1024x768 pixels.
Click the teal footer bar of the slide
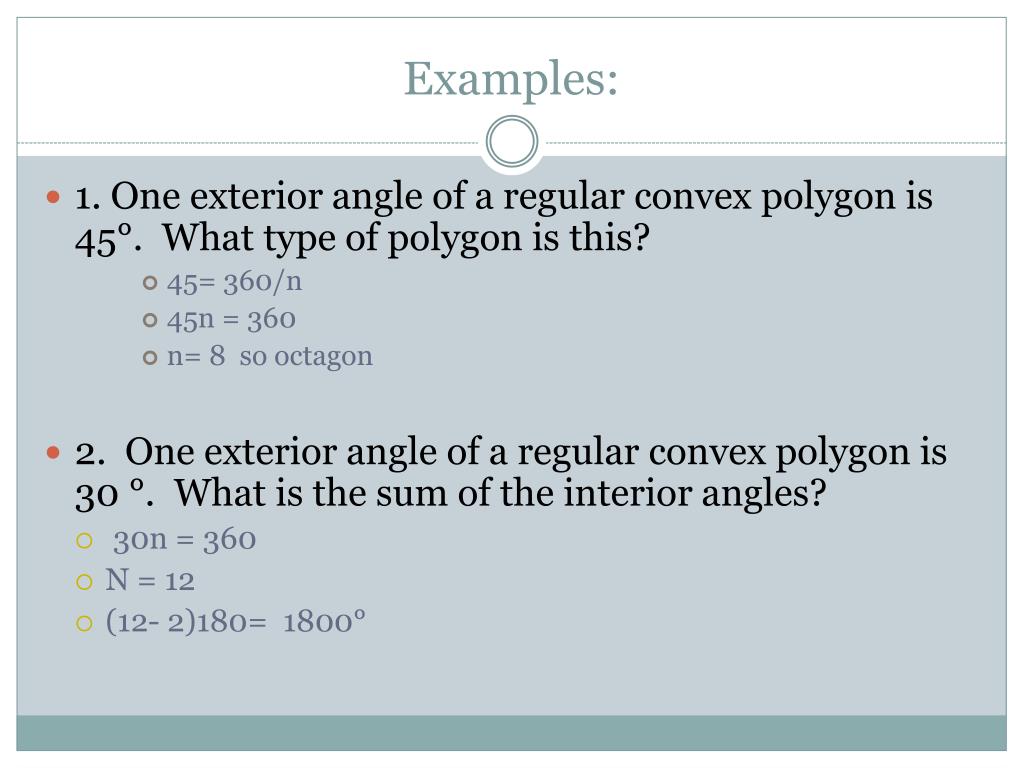click(x=511, y=733)
